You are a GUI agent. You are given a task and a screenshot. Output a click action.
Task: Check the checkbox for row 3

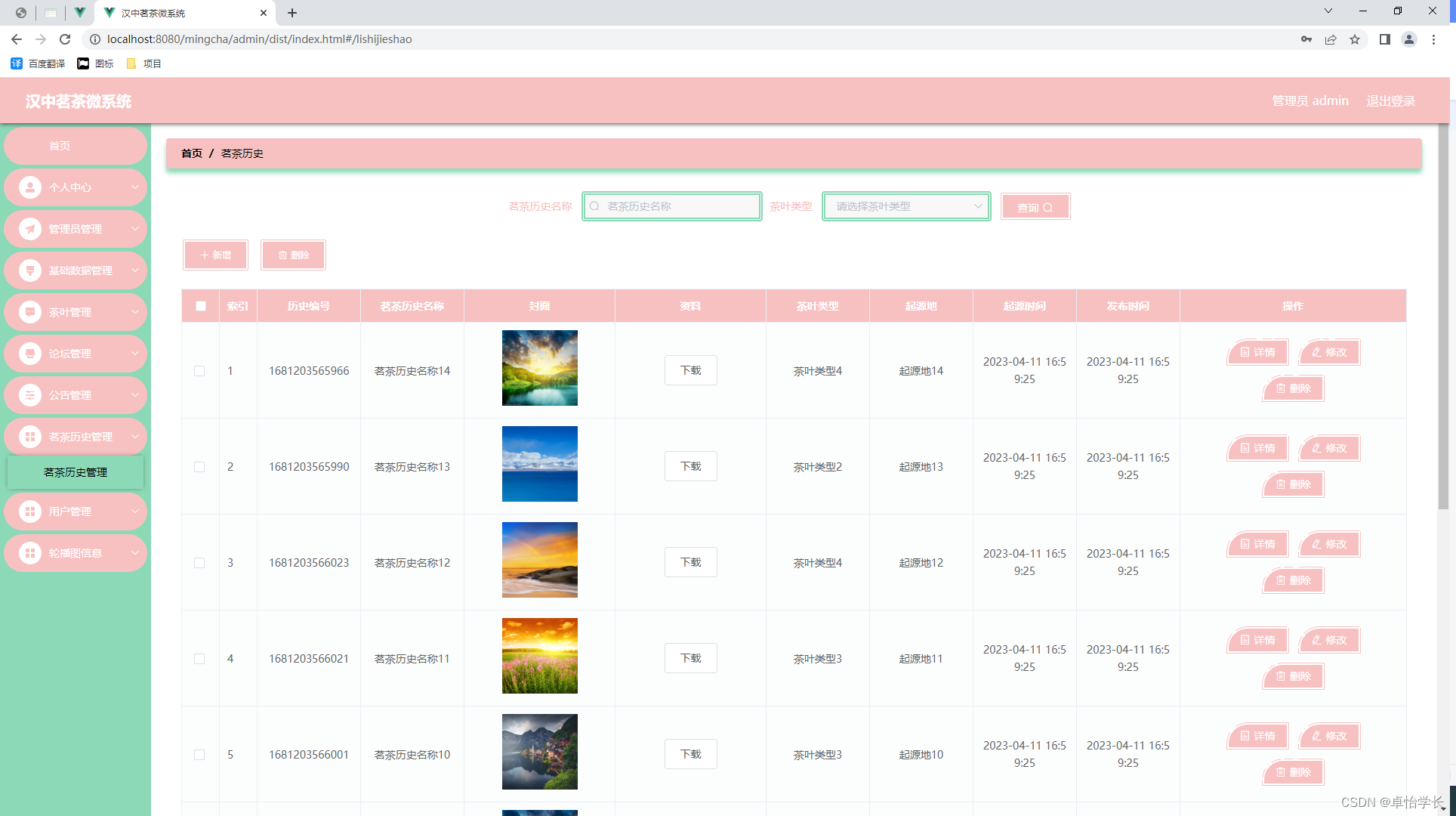click(199, 563)
